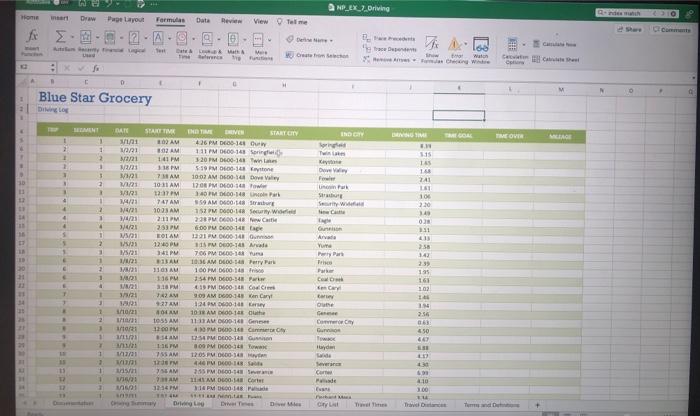Click the formula bar cancel X icon
The image size is (700, 416).
(x=67, y=68)
